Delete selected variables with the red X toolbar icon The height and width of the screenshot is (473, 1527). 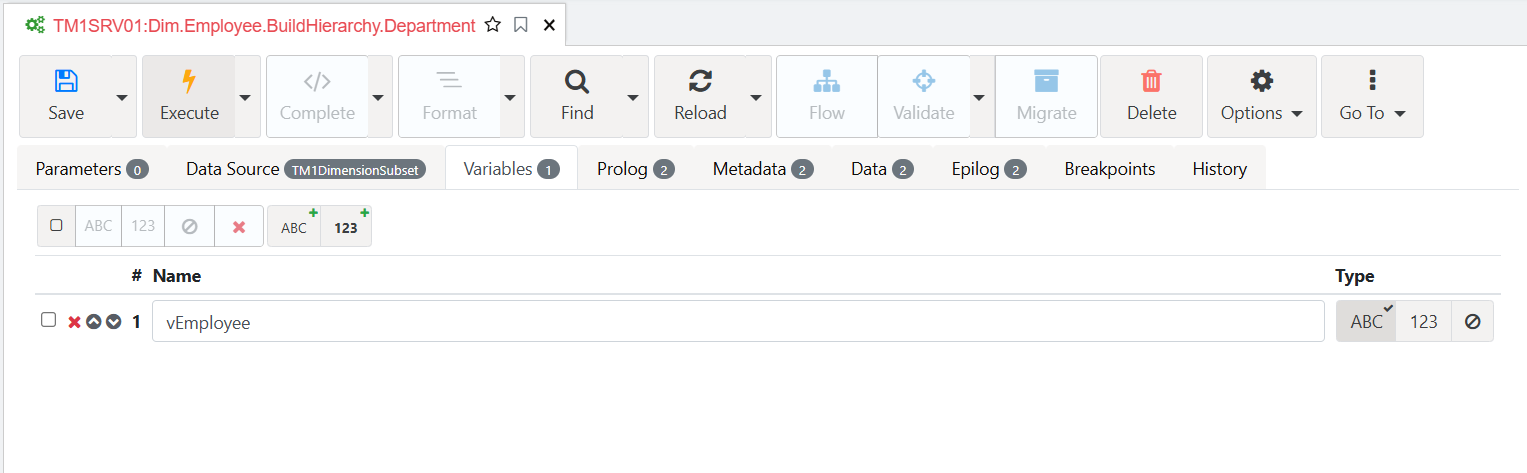[x=239, y=226]
